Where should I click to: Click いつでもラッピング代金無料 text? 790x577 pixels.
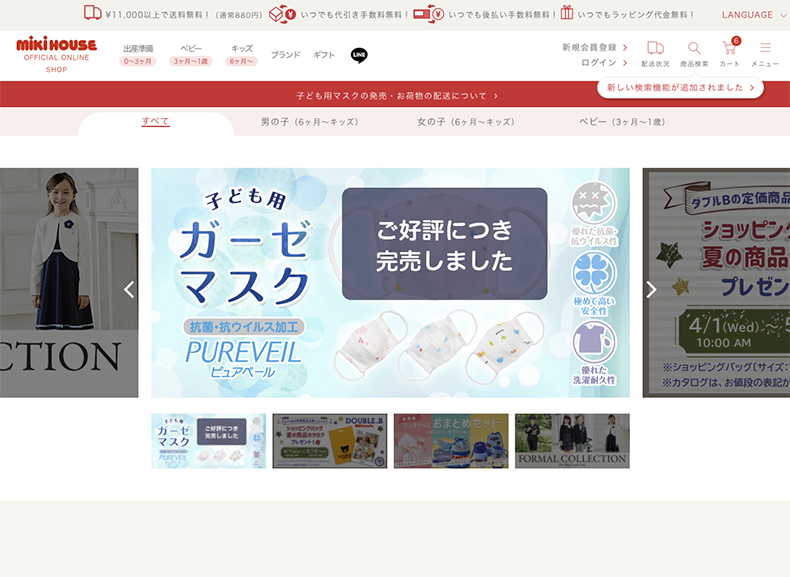click(x=635, y=15)
